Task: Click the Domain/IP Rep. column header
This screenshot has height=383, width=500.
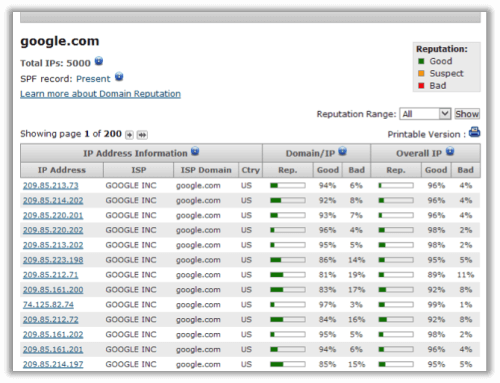Action: [x=288, y=170]
